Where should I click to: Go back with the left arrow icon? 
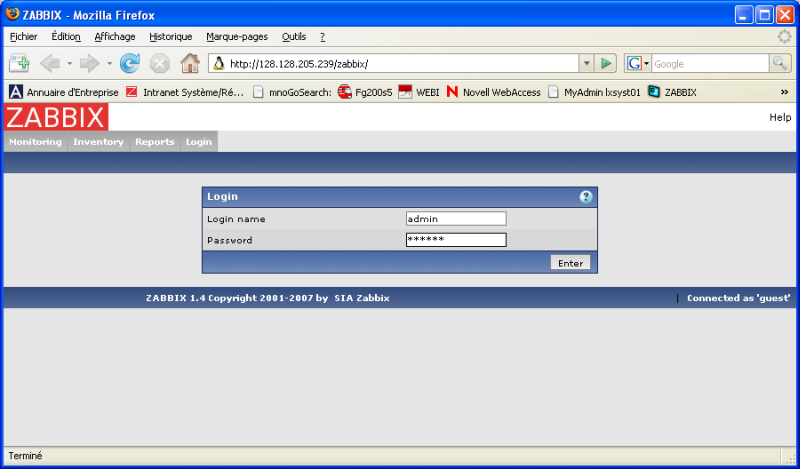49,64
